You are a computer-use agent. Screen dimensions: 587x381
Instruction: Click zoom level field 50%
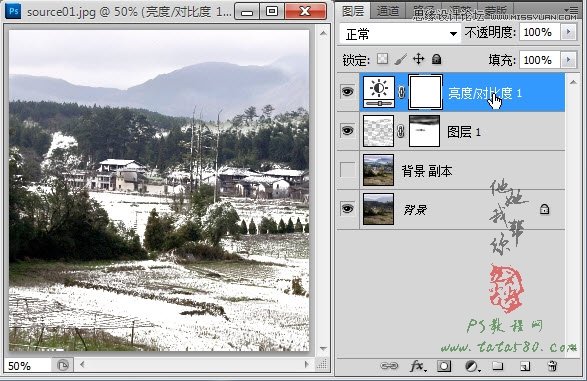tap(27, 365)
